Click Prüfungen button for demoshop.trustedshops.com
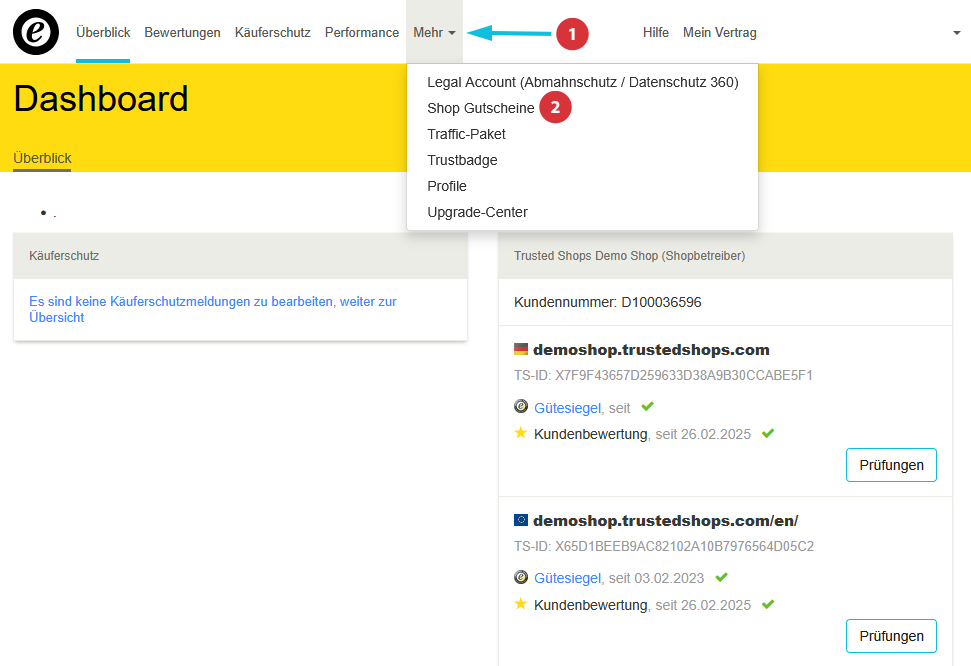This screenshot has width=971, height=666. pos(891,465)
